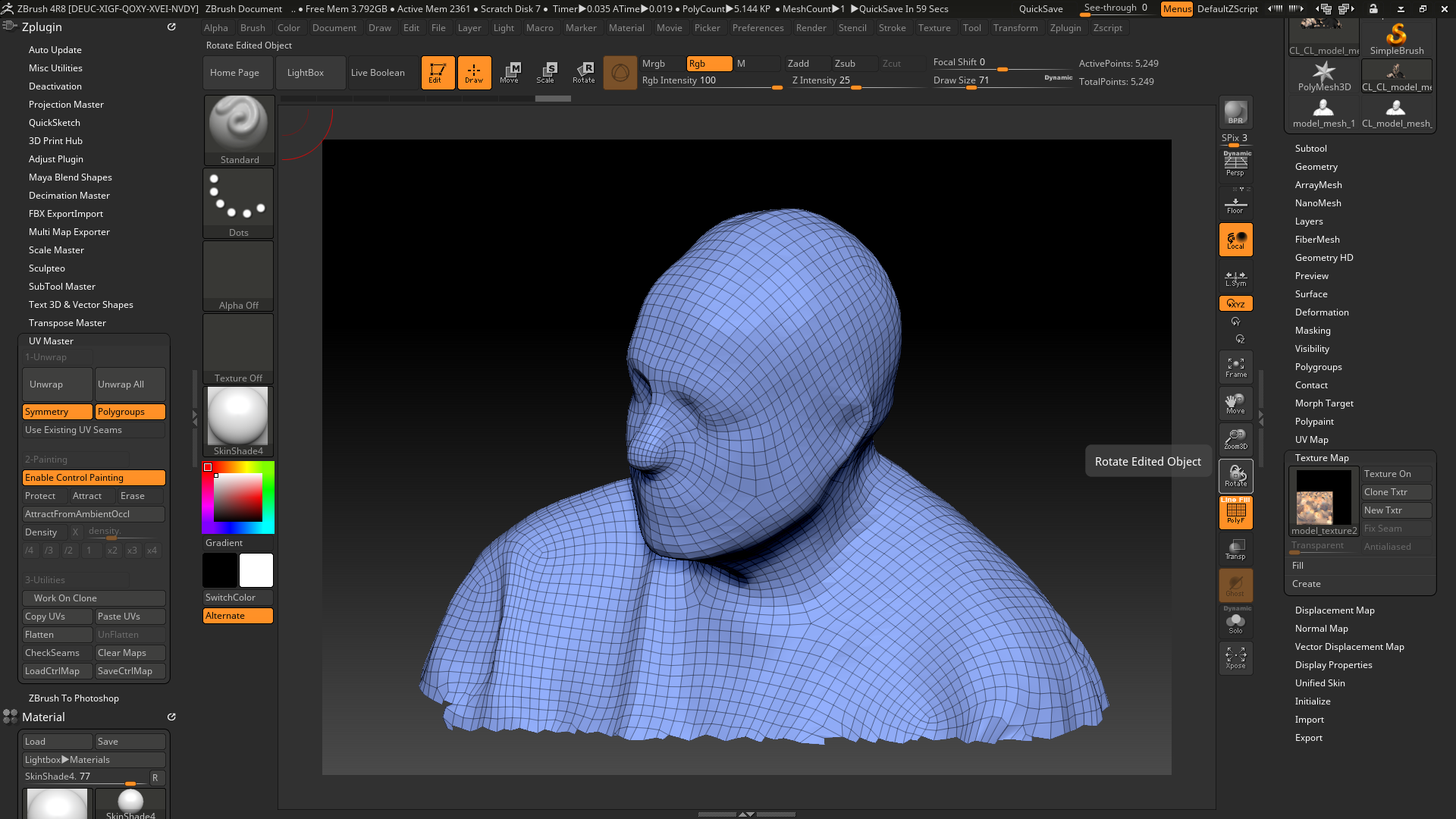The image size is (1456, 819).
Task: Click the Clone Txtr button
Action: click(x=1397, y=492)
